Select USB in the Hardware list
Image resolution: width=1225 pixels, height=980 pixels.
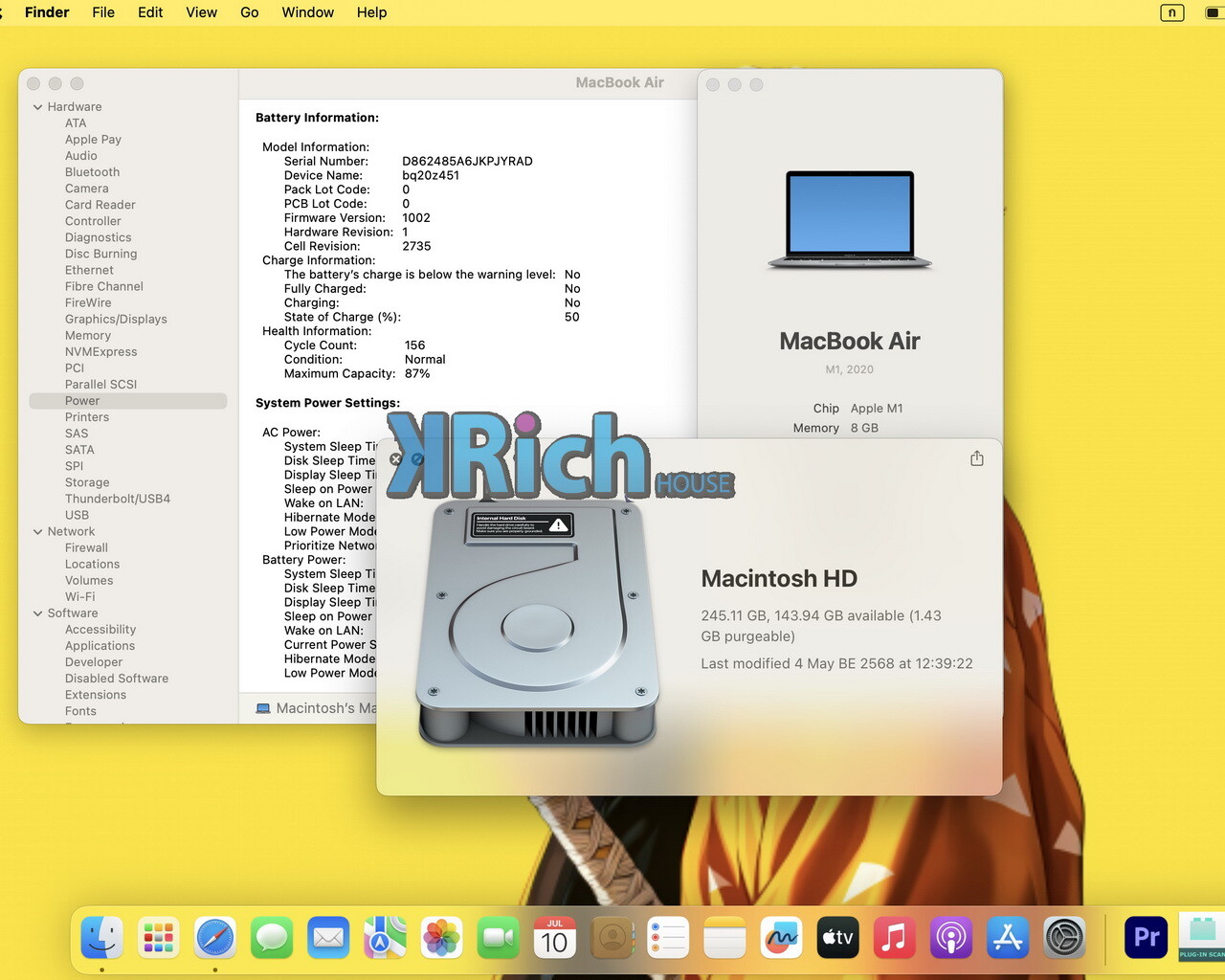(x=78, y=515)
